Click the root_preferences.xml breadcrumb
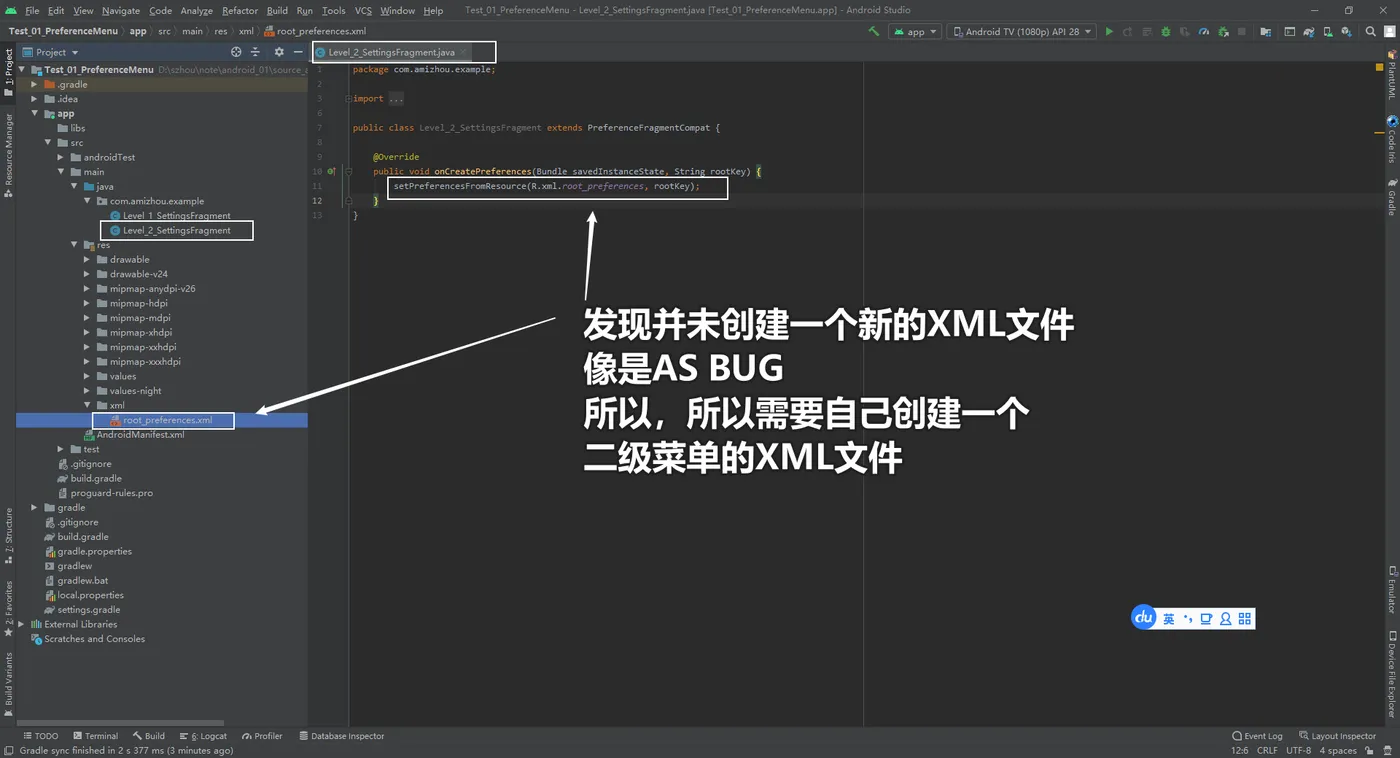The width and height of the screenshot is (1400, 758). pyautogui.click(x=314, y=31)
